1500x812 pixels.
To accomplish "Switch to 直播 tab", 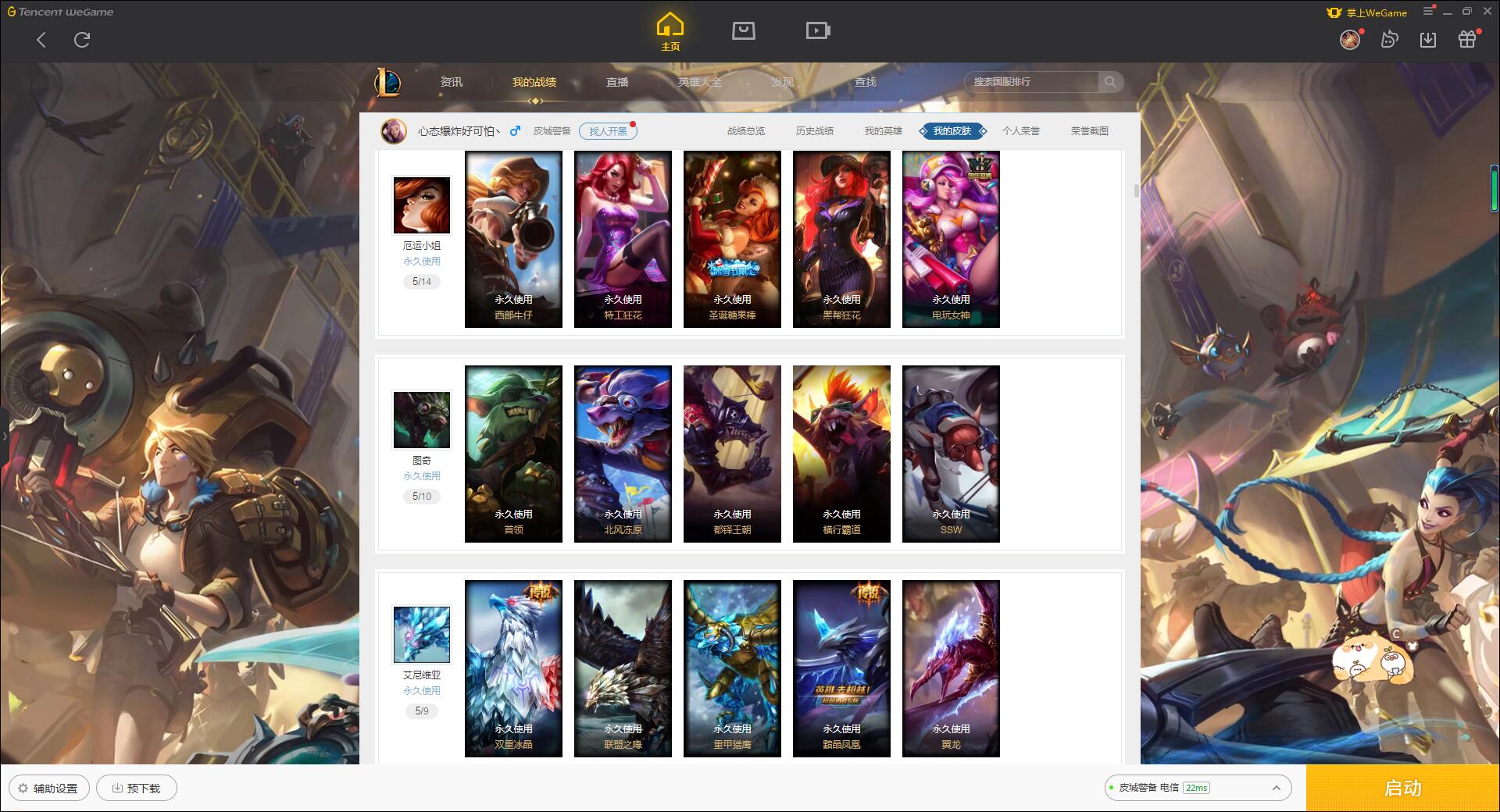I will [x=617, y=82].
